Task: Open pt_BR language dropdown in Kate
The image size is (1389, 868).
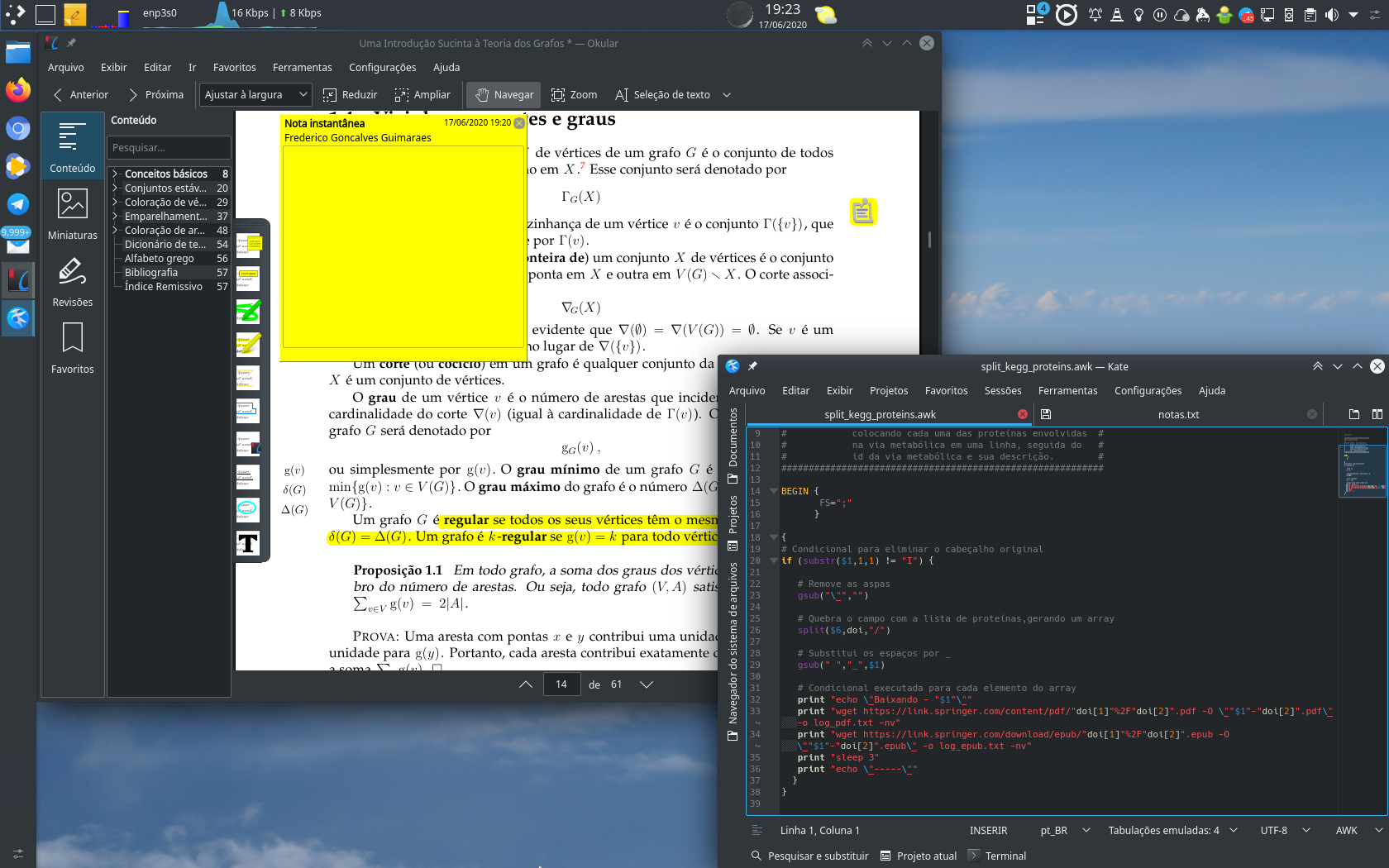Action: (x=1065, y=831)
